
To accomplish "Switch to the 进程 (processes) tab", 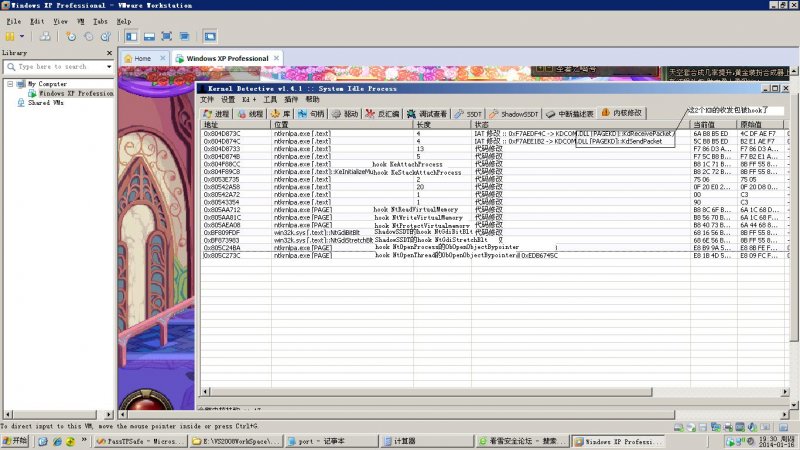I will click(216, 114).
